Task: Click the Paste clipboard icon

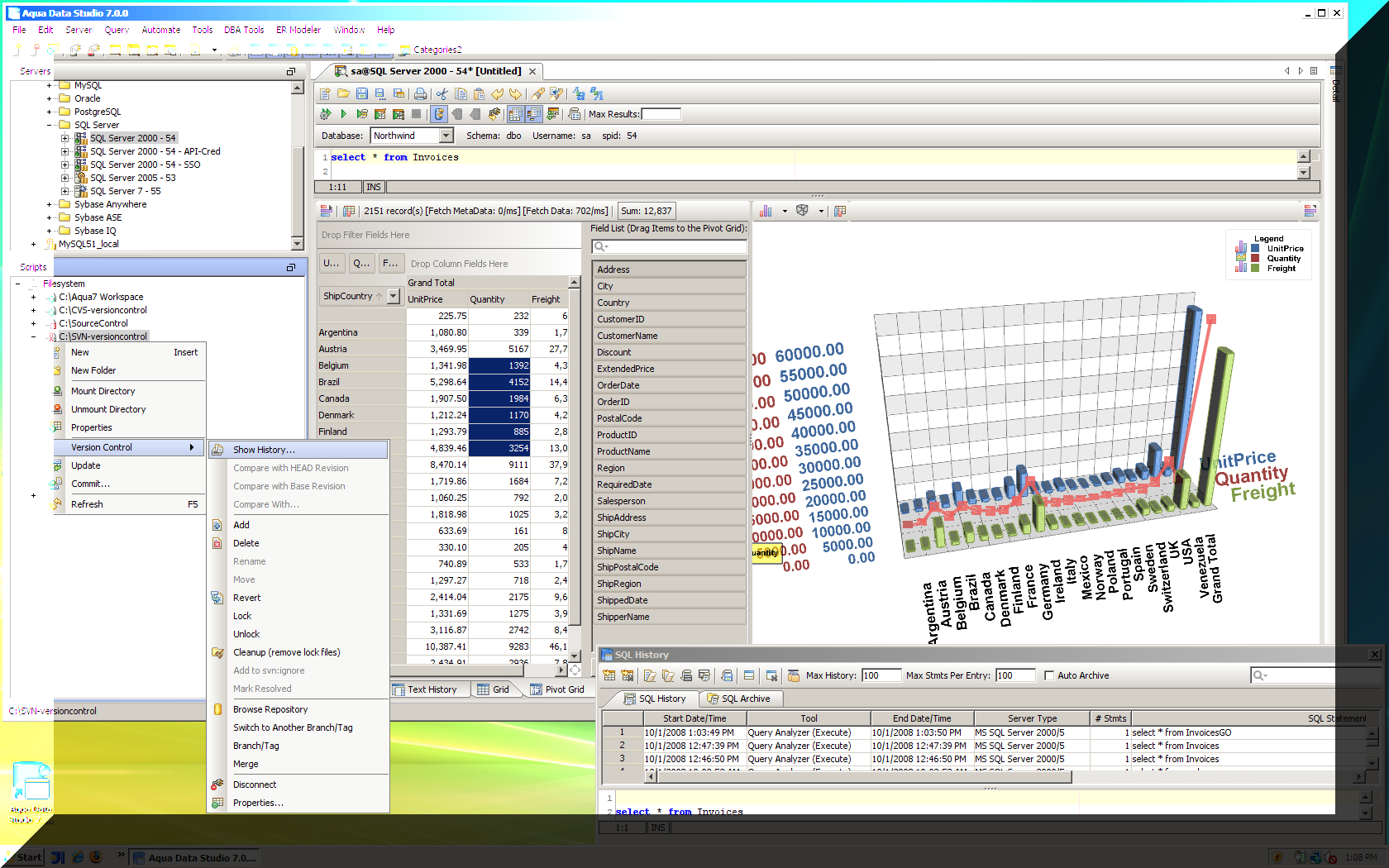Action: click(x=479, y=93)
